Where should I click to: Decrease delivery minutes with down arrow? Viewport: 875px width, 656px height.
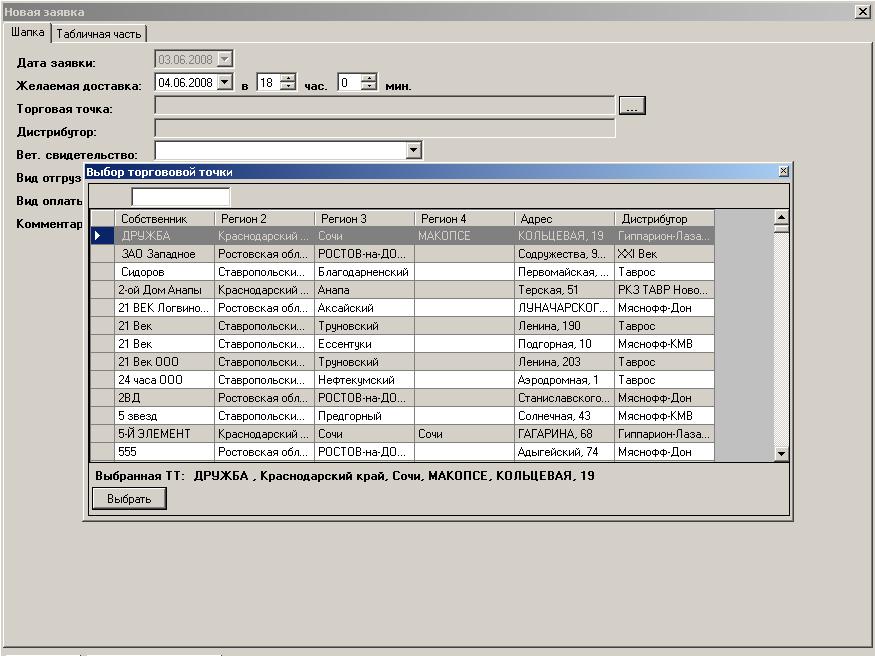[369, 86]
